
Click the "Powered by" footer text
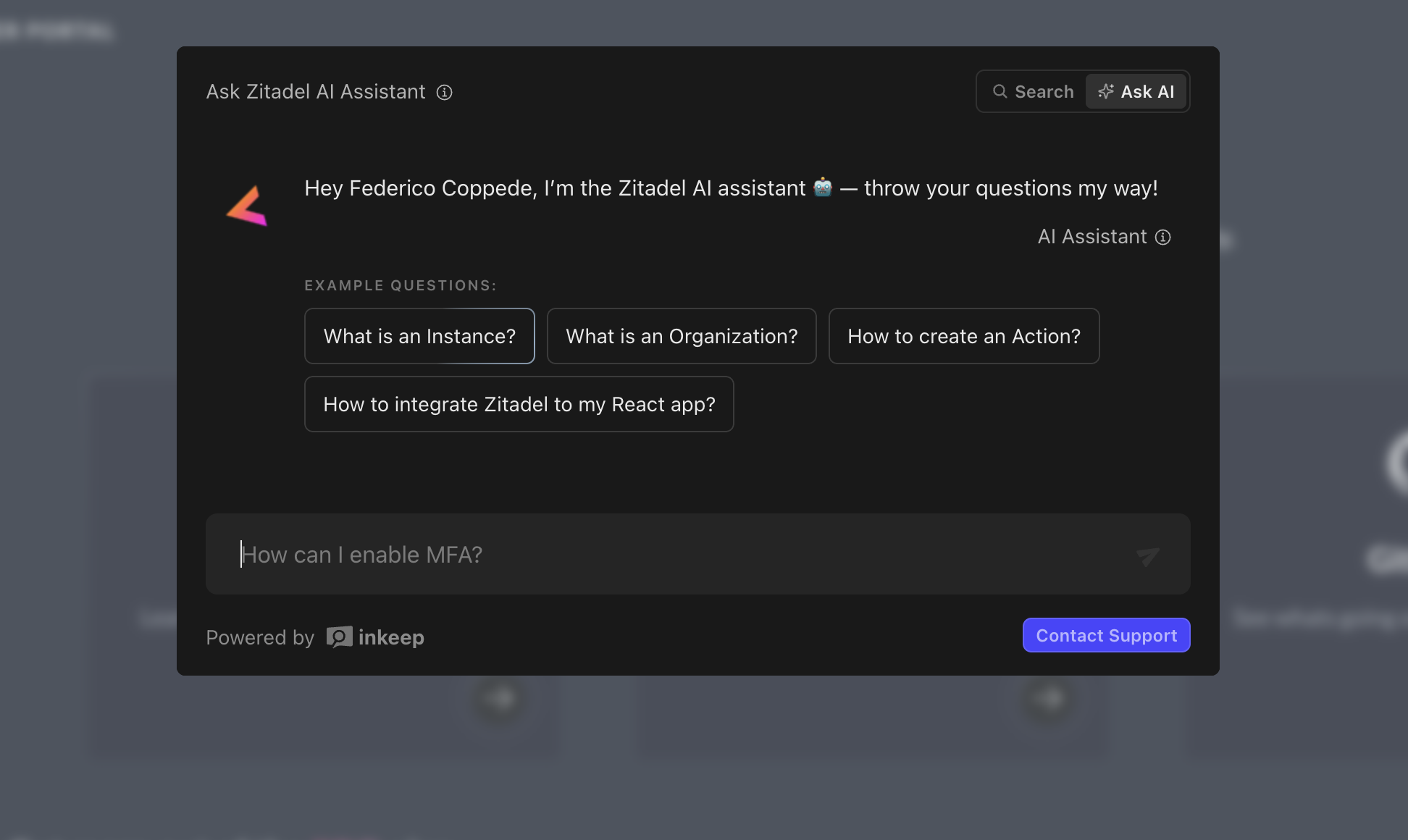pos(260,637)
